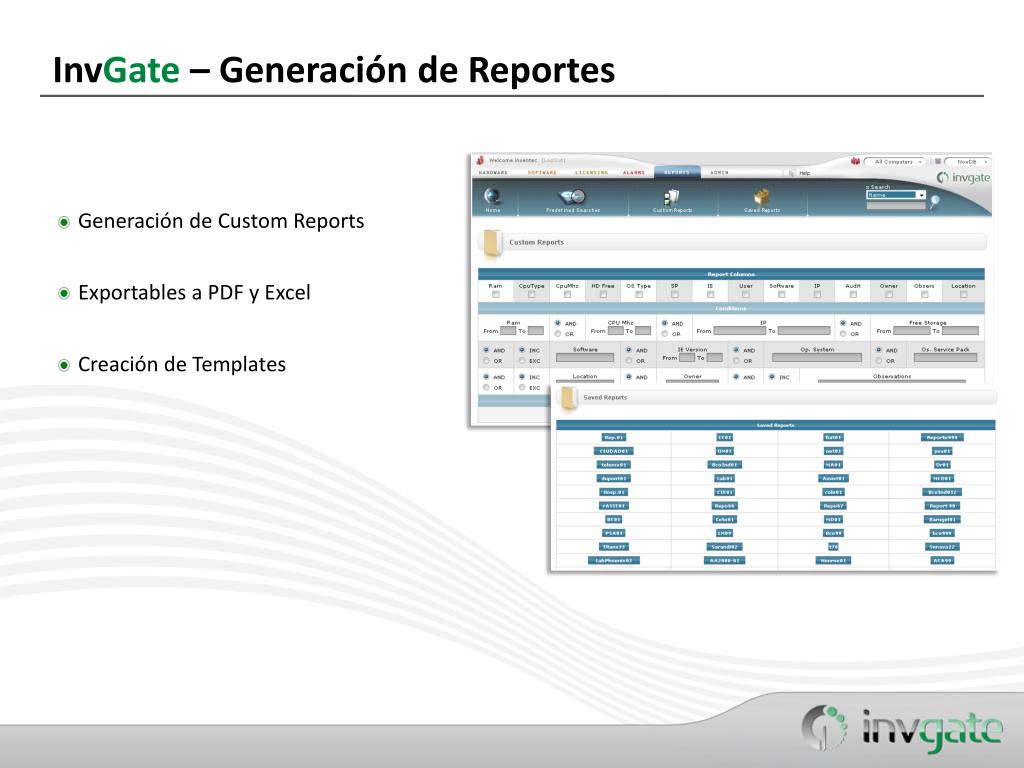1024x768 pixels.
Task: Click the Op. System text field
Action: (x=816, y=358)
